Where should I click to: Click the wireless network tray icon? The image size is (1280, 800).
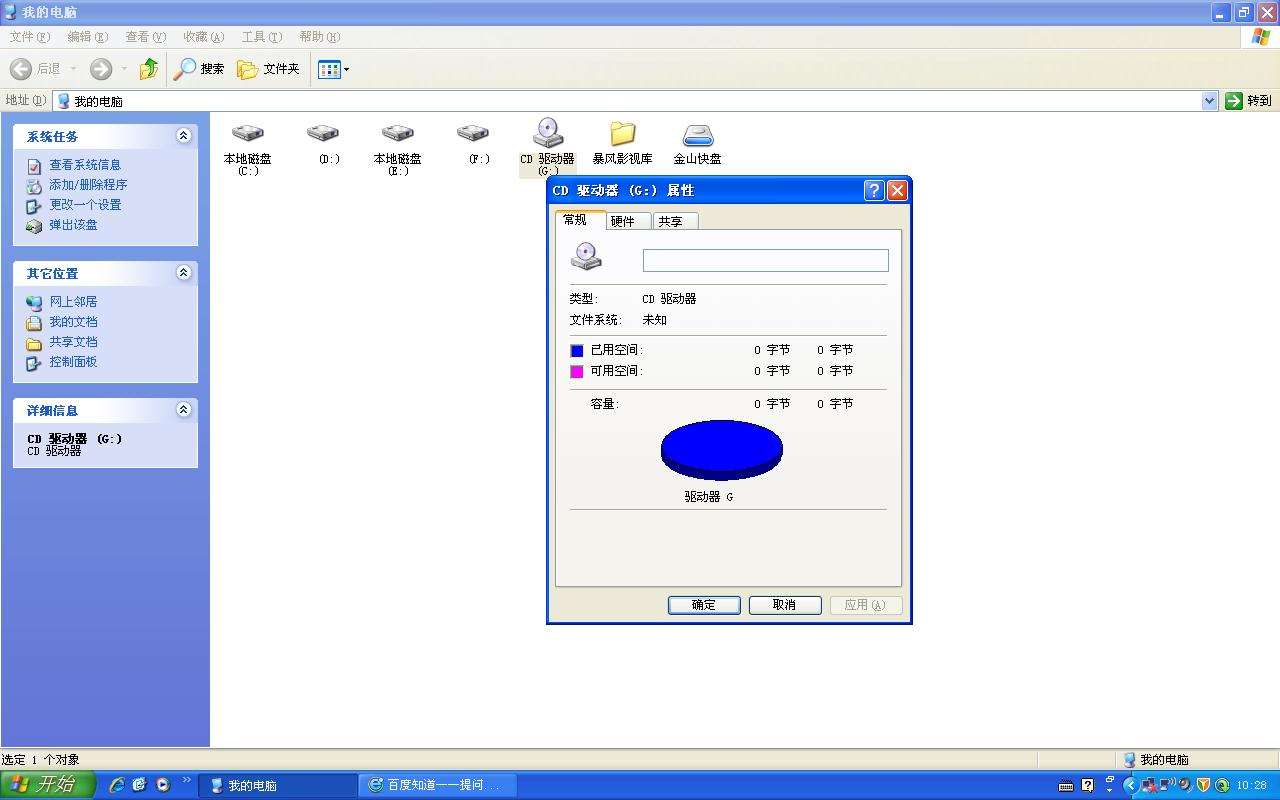[1167, 785]
